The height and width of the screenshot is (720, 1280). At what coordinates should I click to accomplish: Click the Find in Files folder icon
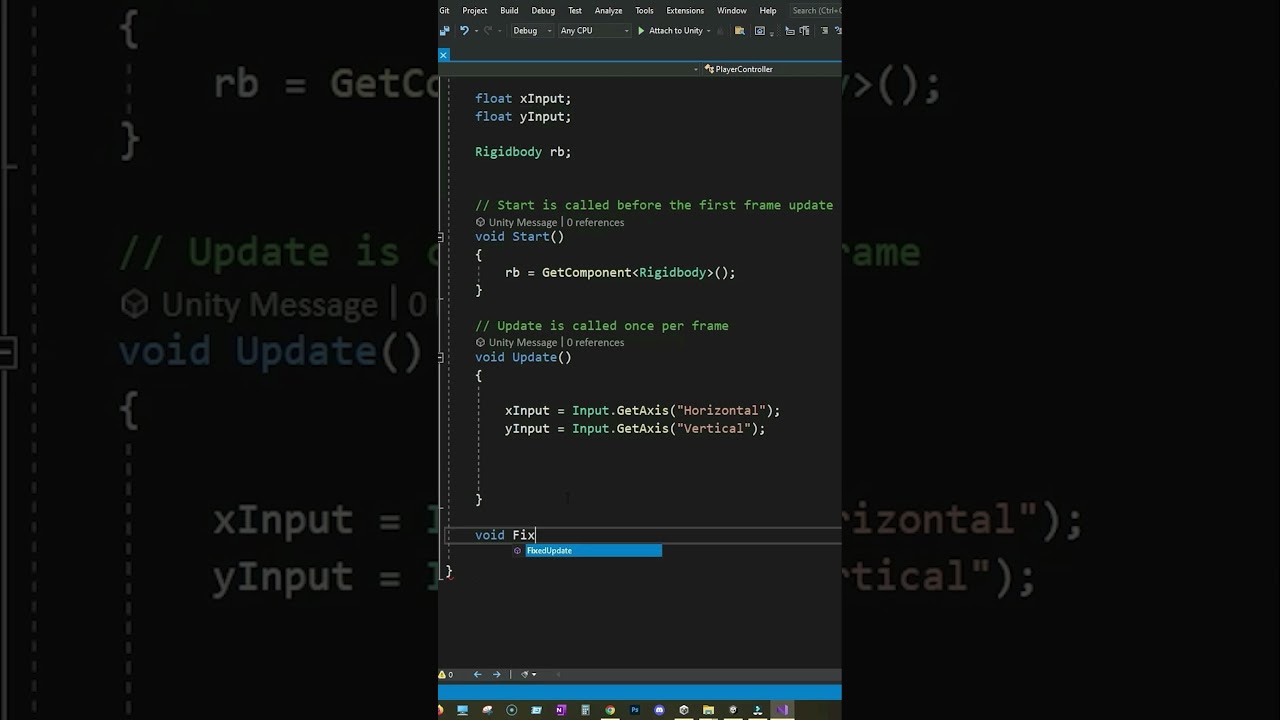(x=740, y=31)
